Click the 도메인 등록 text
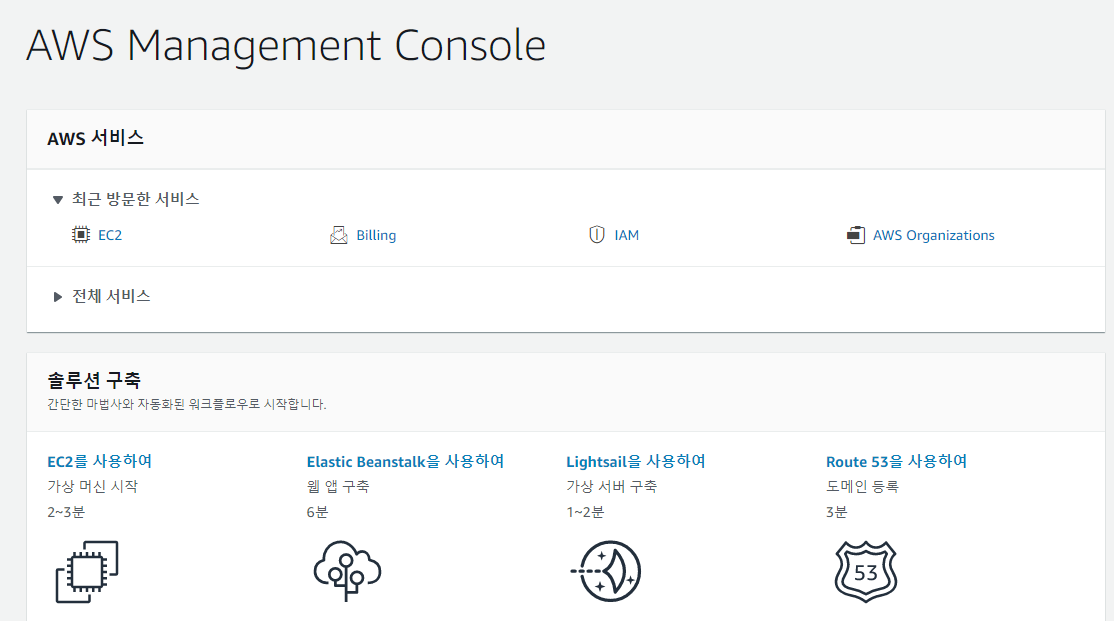Viewport: 1114px width, 621px height. [862, 487]
